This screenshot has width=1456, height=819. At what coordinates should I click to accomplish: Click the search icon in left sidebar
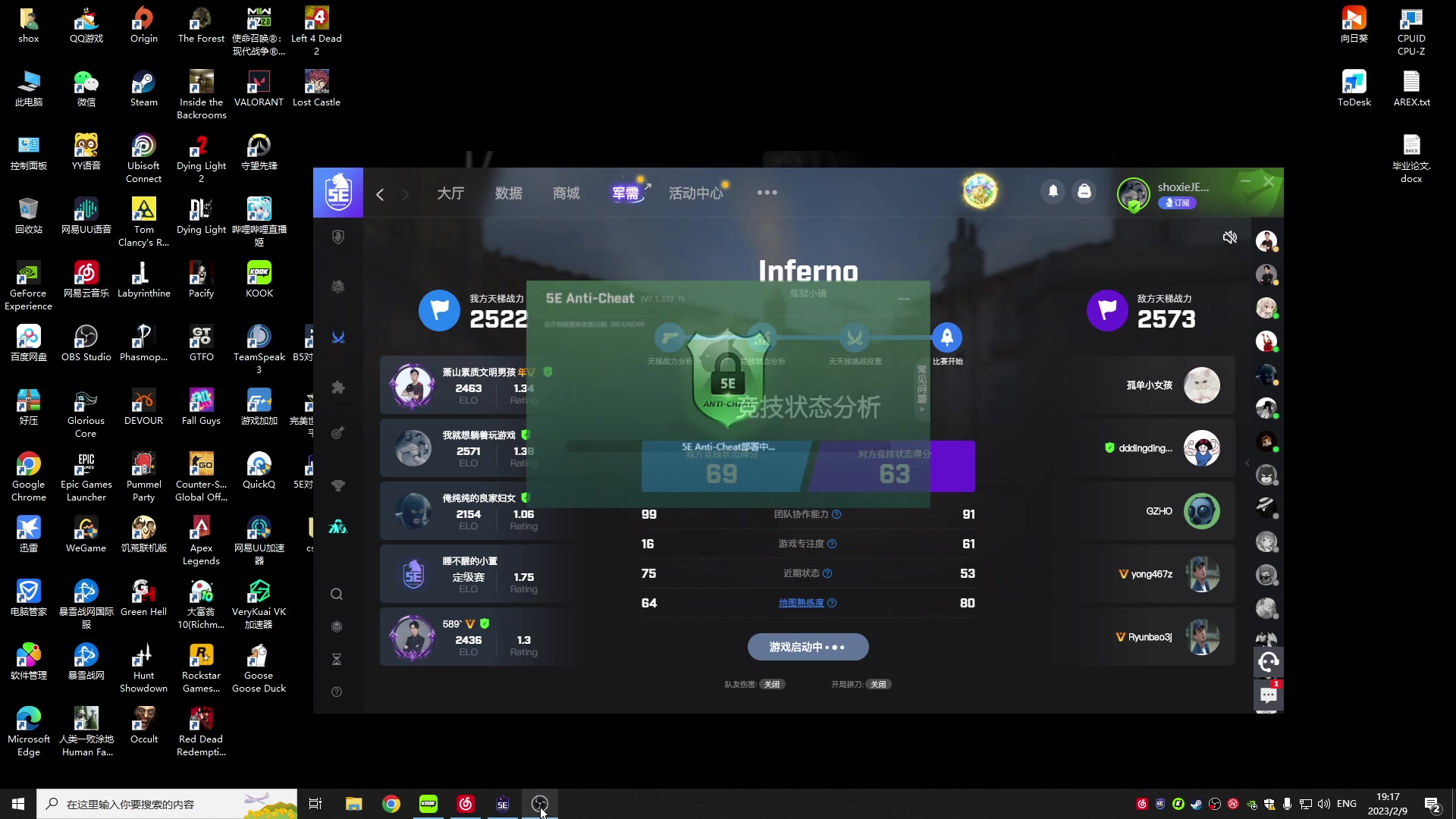(x=337, y=594)
